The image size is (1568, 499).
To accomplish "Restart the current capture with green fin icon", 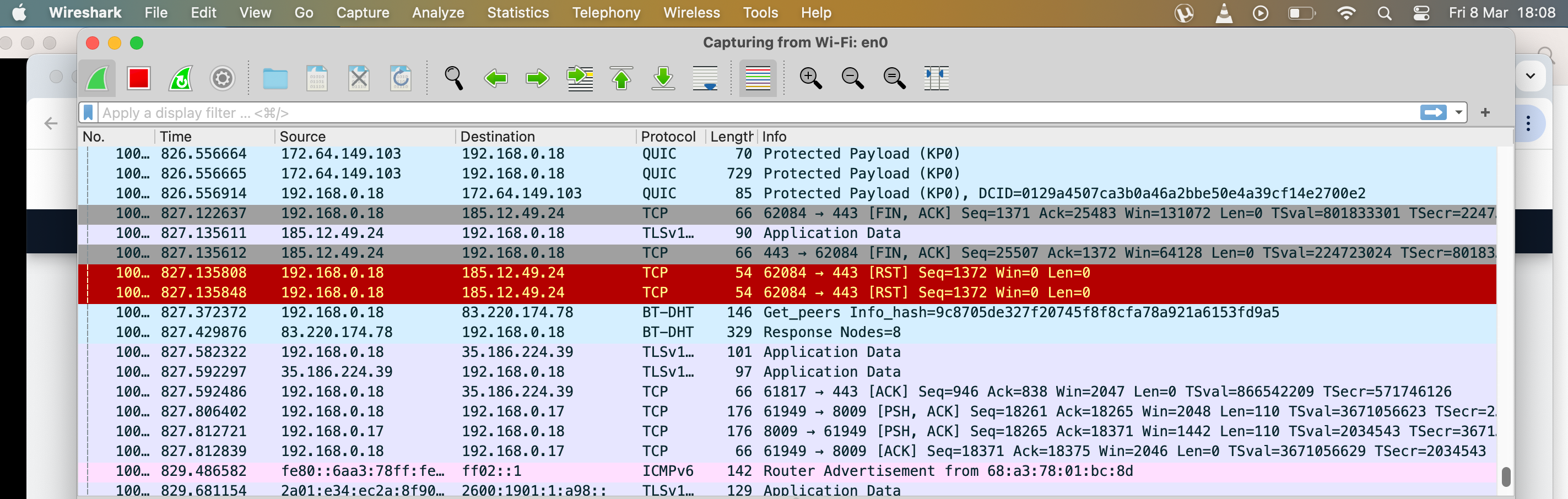I will (x=181, y=79).
